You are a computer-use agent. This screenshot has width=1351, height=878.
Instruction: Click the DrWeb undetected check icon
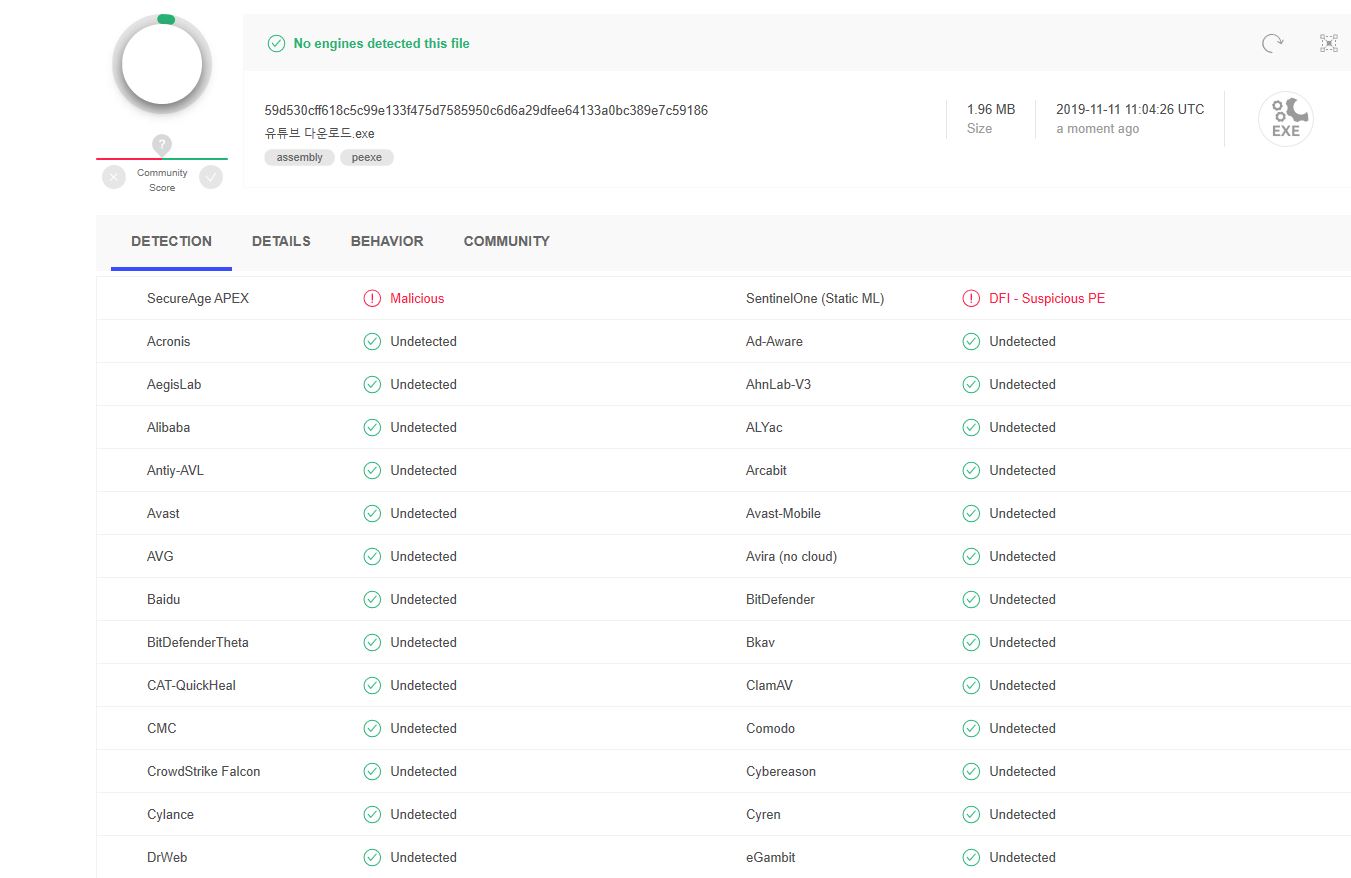372,857
